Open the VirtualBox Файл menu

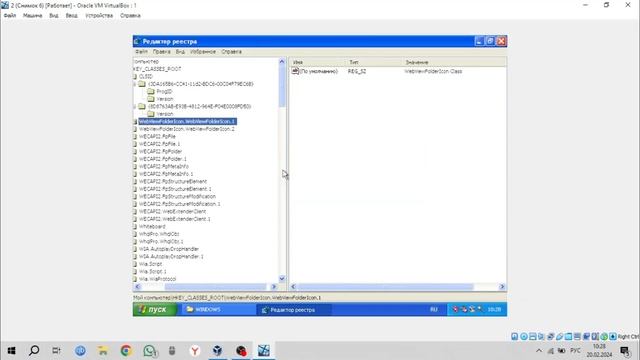[10, 16]
